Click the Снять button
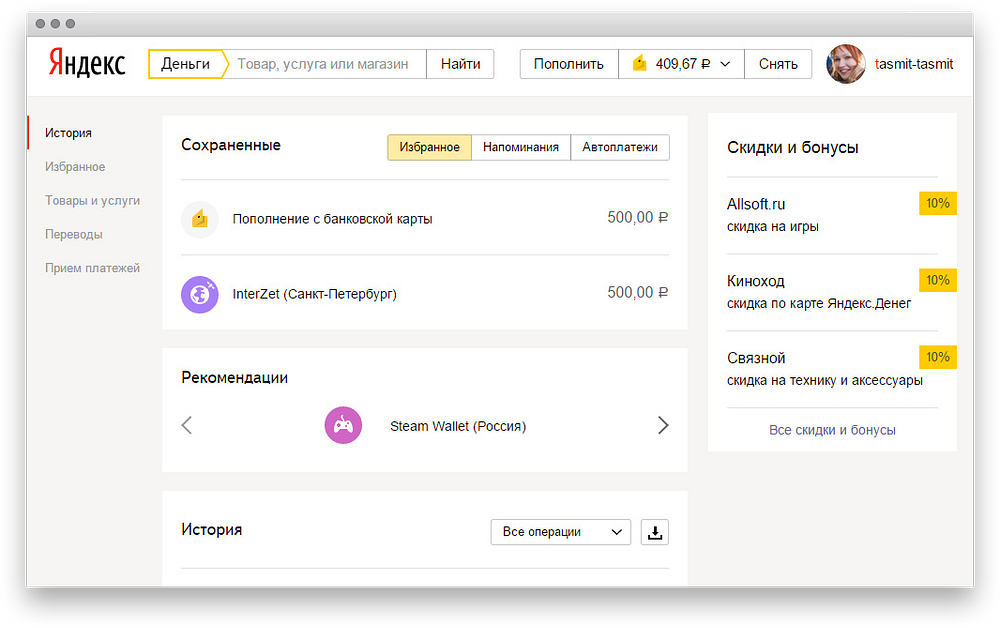The height and width of the screenshot is (628, 1000). (778, 64)
